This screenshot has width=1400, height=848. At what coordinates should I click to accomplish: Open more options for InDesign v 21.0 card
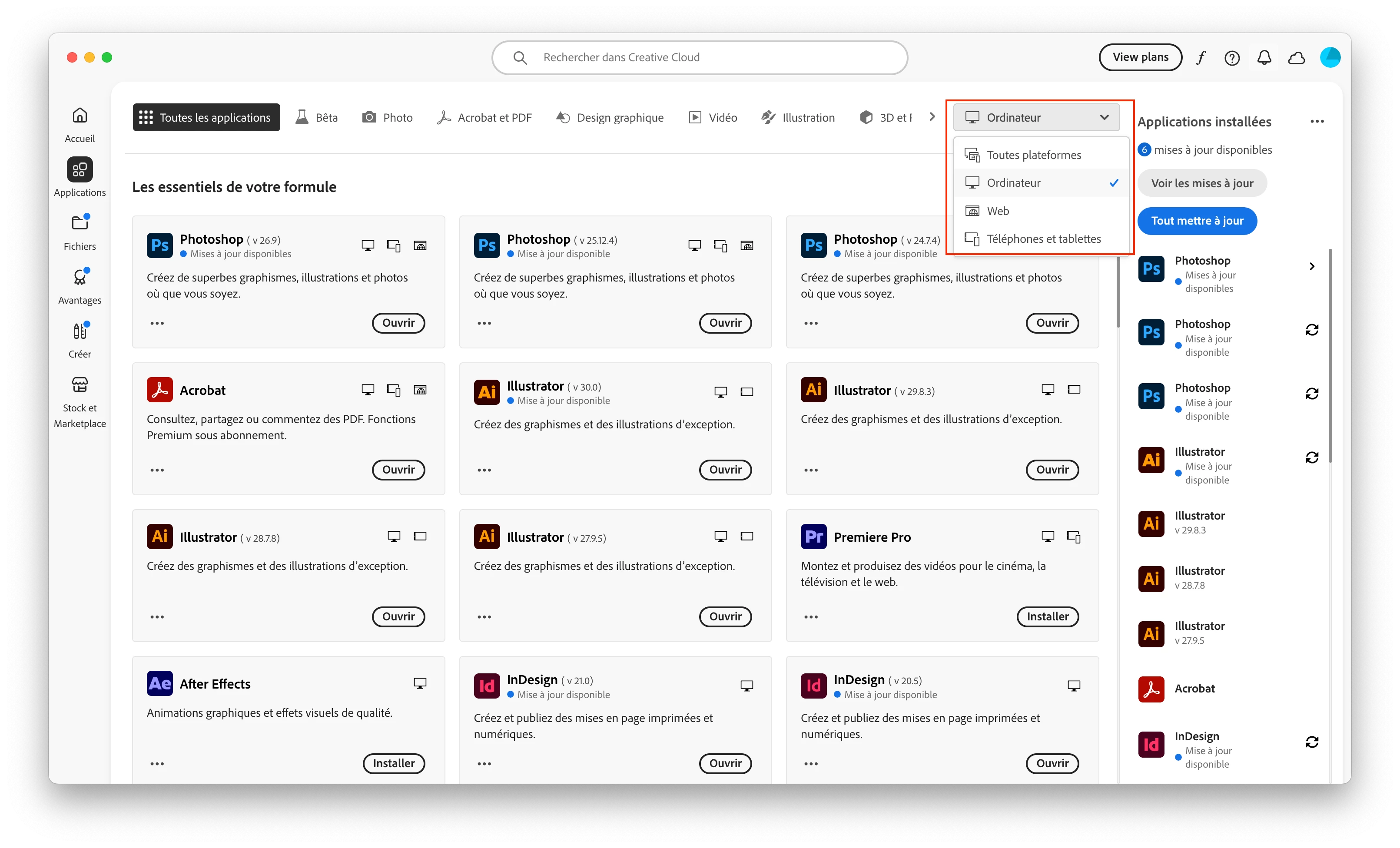tap(484, 764)
